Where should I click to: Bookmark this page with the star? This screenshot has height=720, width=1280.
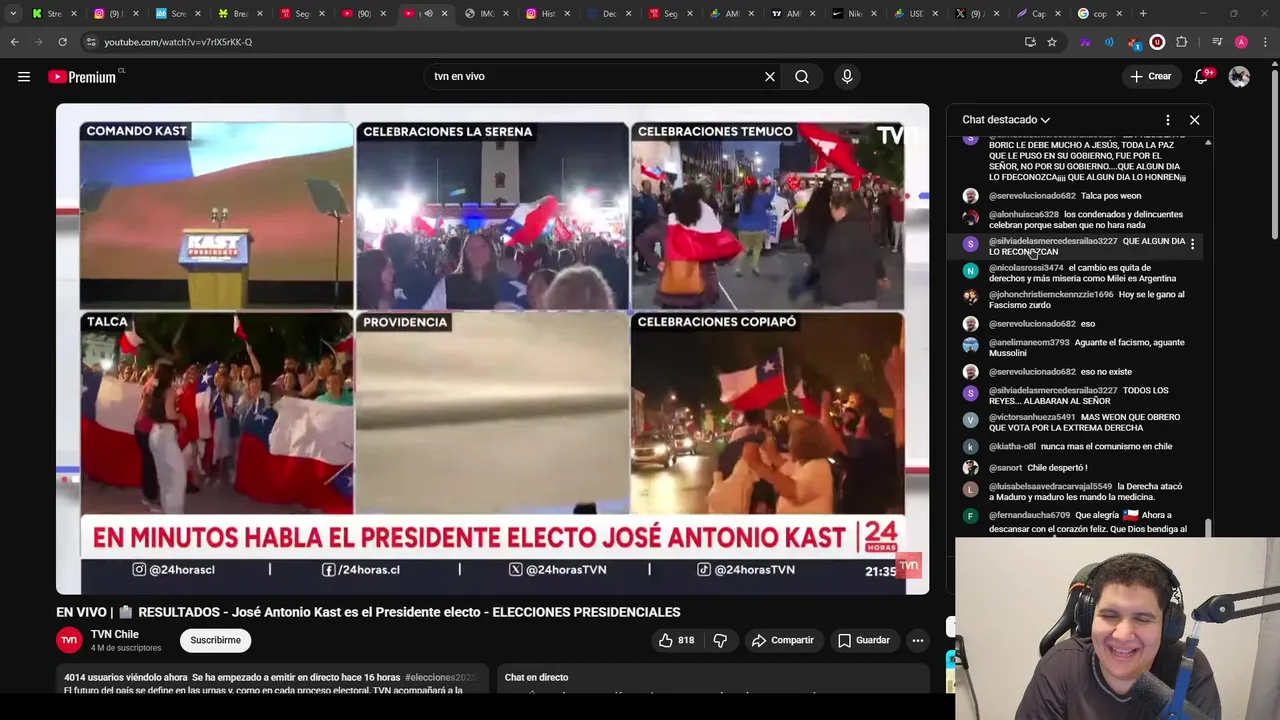[x=1052, y=42]
